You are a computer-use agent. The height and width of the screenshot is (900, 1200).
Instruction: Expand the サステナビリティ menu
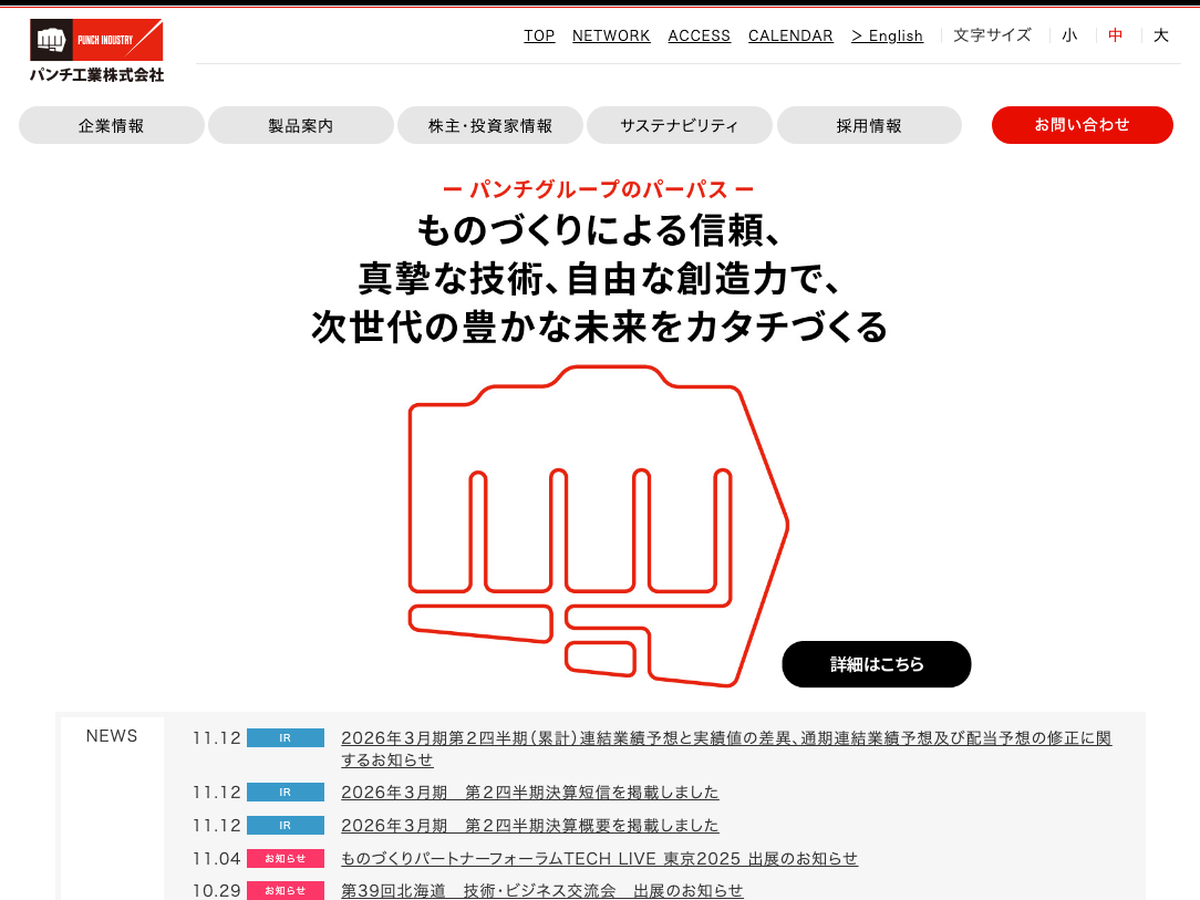679,126
